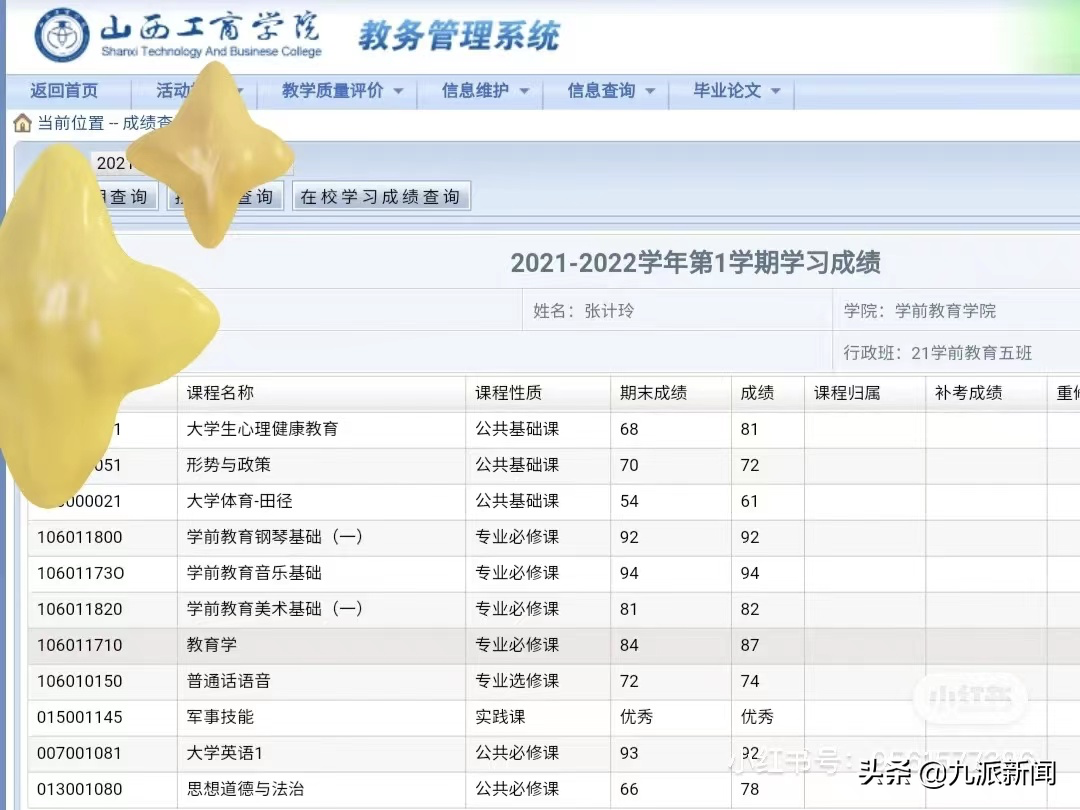
Task: Select the 形势与政策 course row
Action: pos(554,466)
